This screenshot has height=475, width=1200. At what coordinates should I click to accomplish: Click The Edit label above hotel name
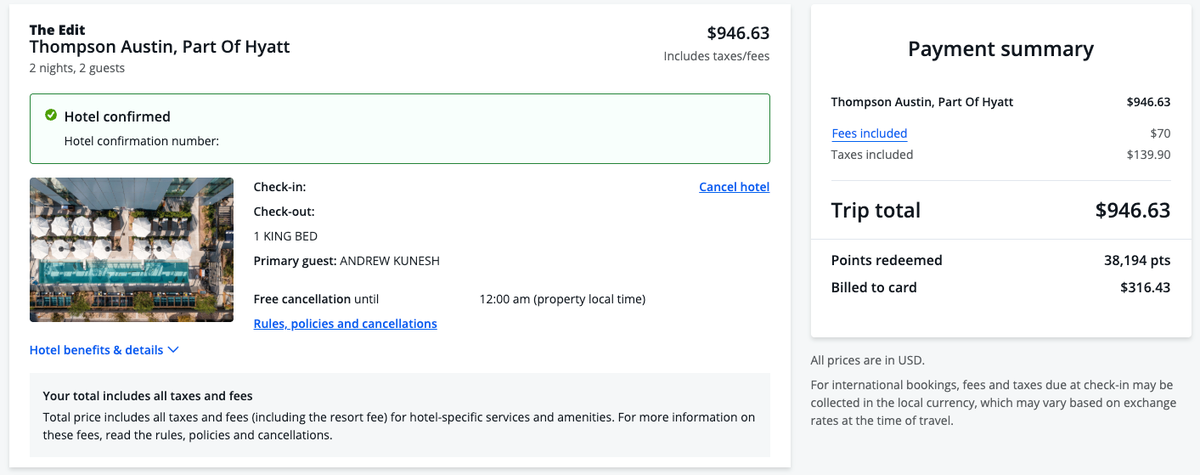click(57, 29)
